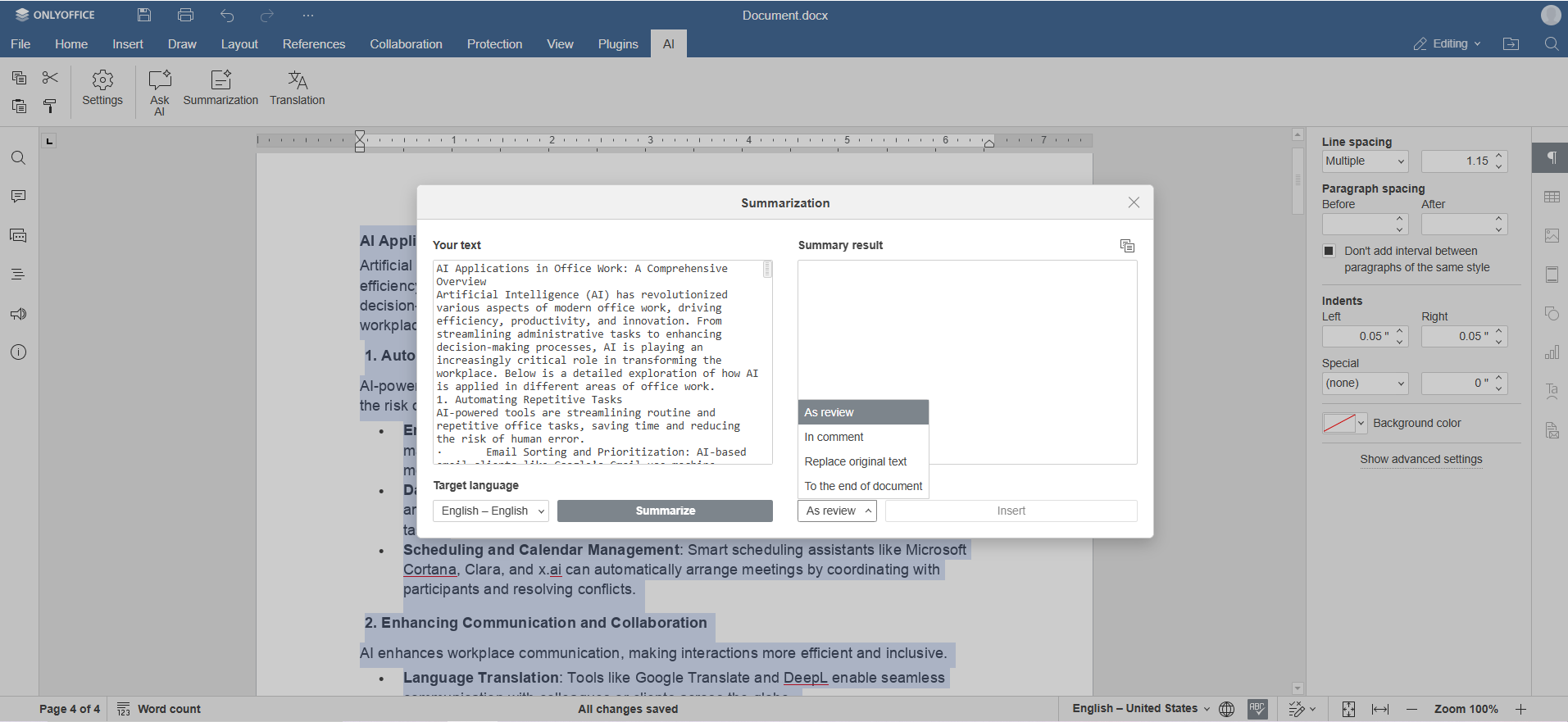
Task: Set the document language via the globe icon
Action: 1226,709
